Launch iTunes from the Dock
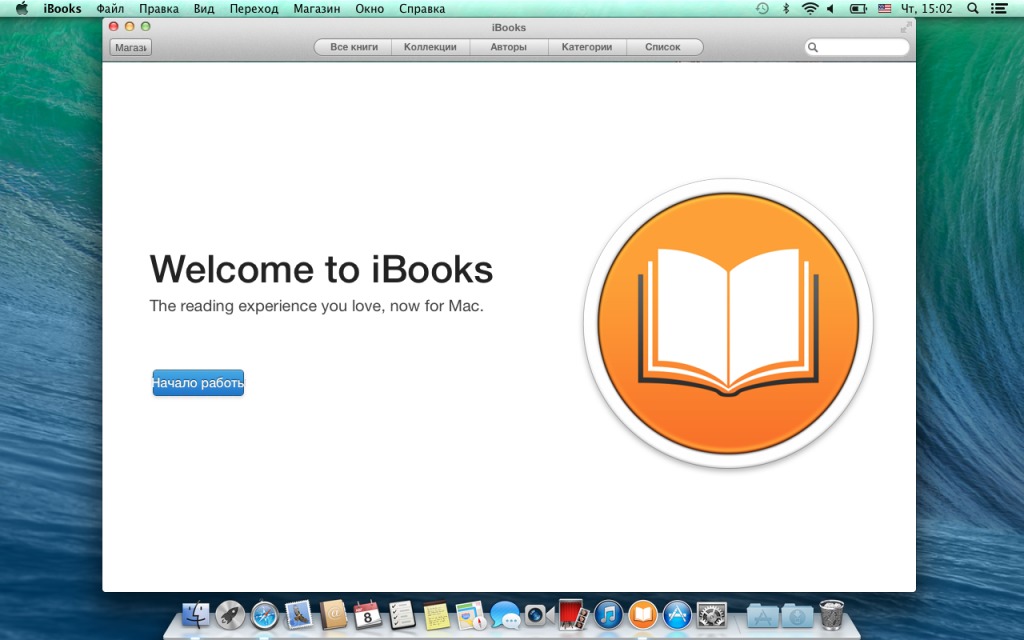Screen dimensions: 1024x640 608,614
